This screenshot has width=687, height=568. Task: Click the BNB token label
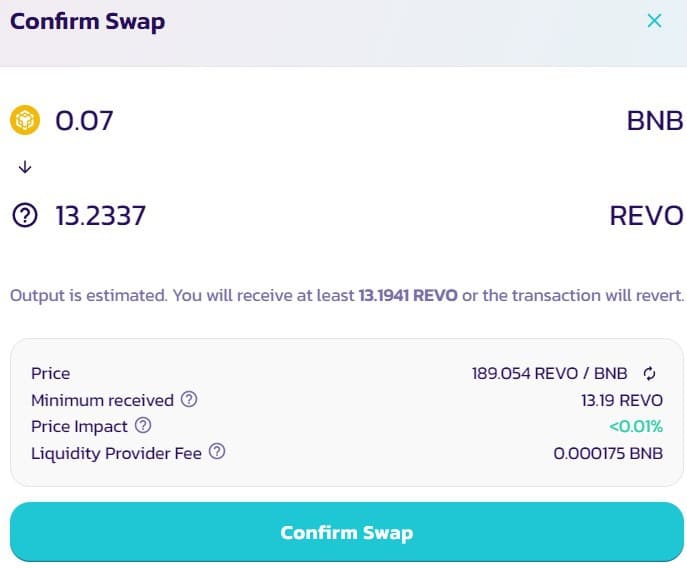tap(655, 121)
